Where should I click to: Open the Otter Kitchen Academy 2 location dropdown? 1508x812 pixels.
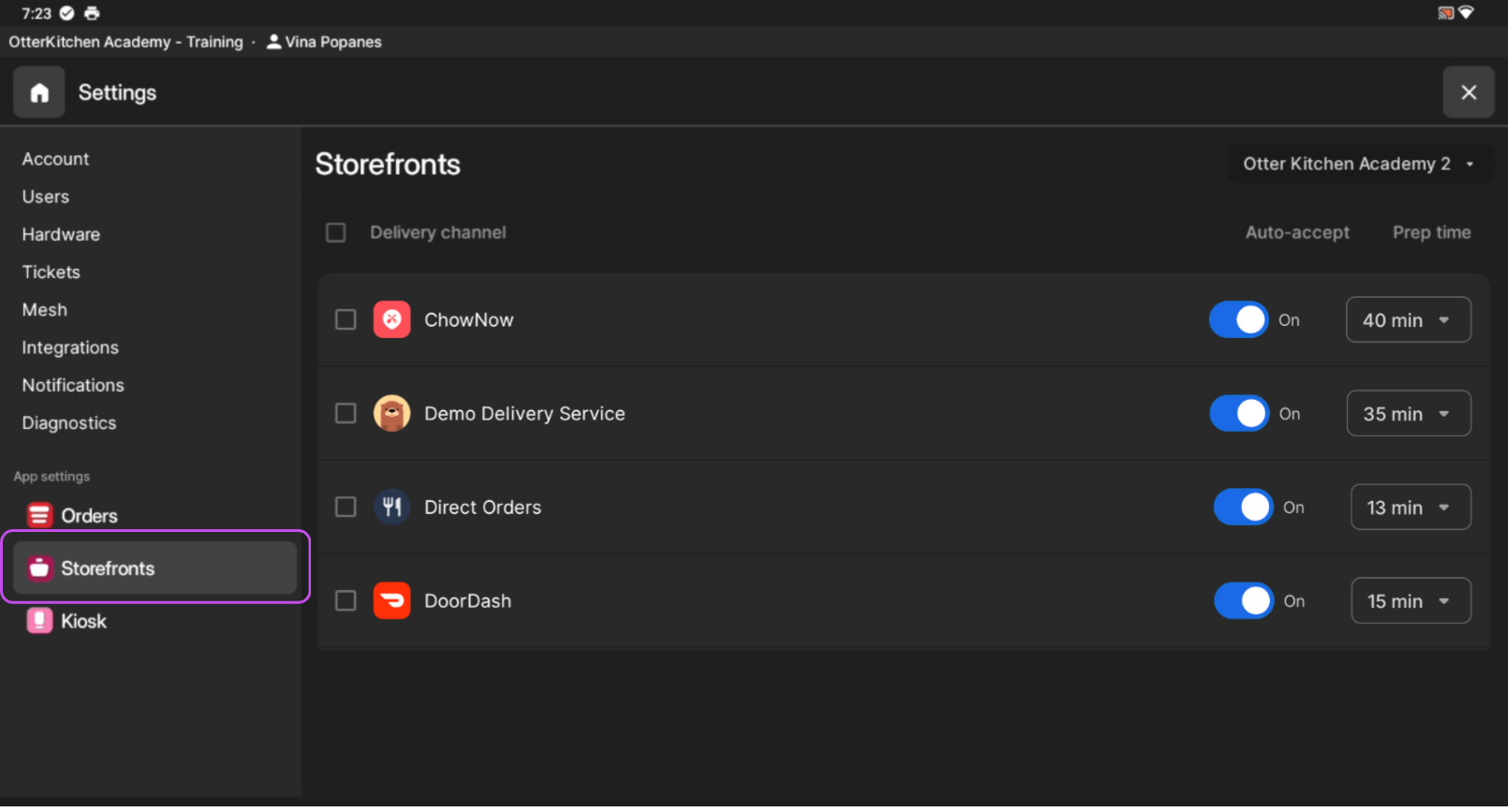[x=1360, y=164]
